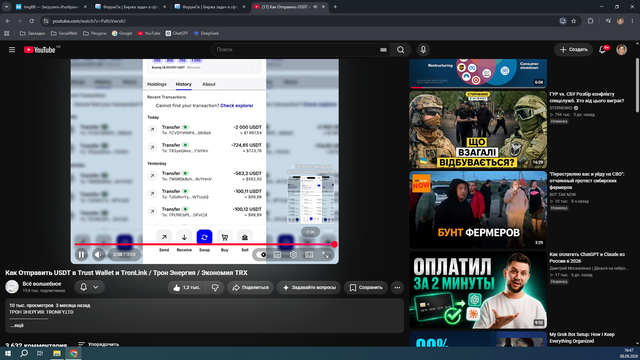Reload the page with the refresh icon
Screen dimensions: 640x360
pos(31,21)
